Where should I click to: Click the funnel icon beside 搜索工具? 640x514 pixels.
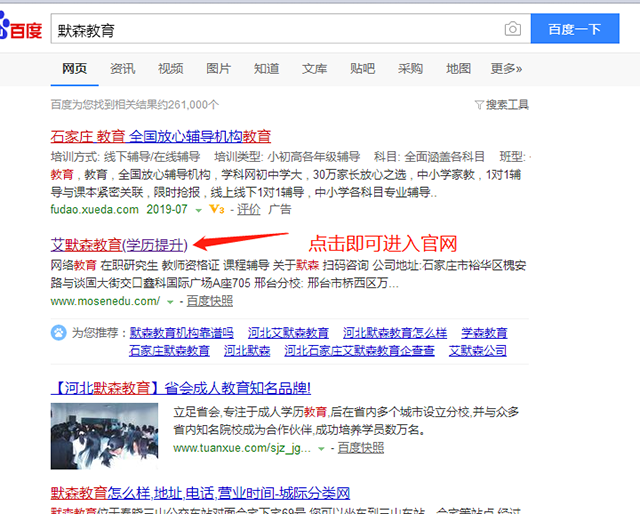(479, 105)
